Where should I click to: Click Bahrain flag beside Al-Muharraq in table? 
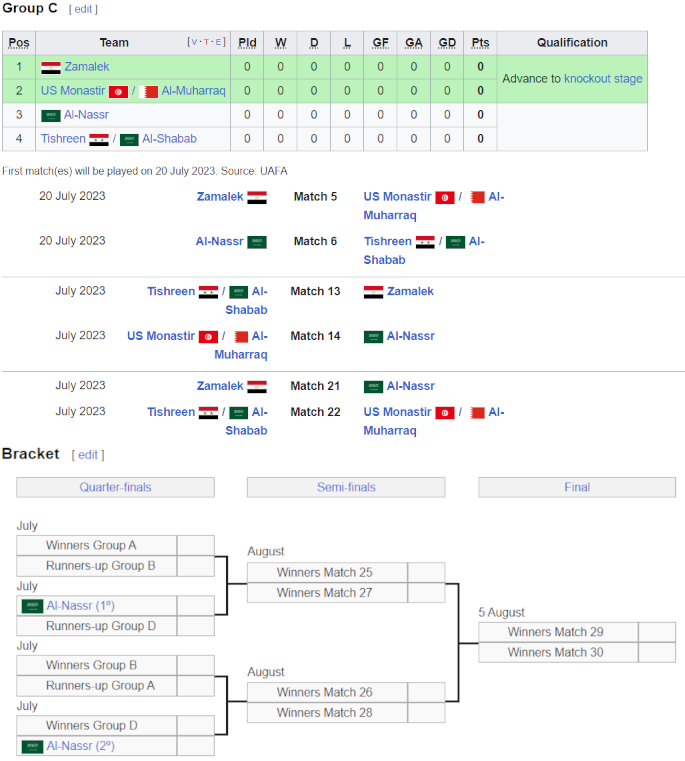149,91
